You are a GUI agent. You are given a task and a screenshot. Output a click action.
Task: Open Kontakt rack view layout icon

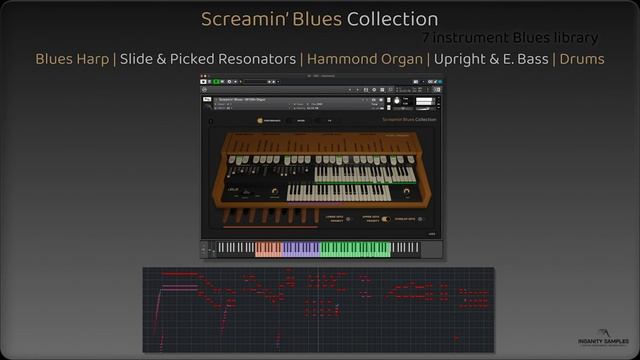[382, 90]
